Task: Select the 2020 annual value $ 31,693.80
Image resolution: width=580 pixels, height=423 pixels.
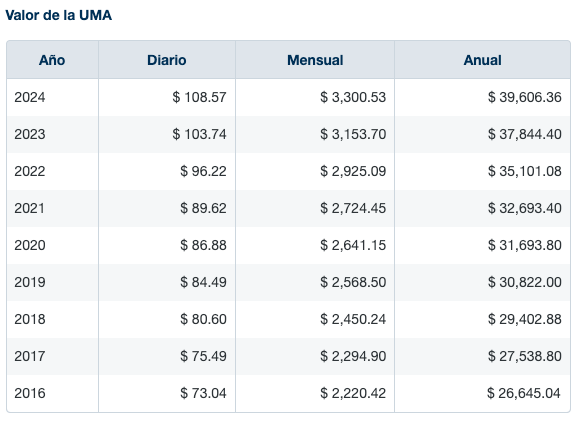Action: click(525, 245)
